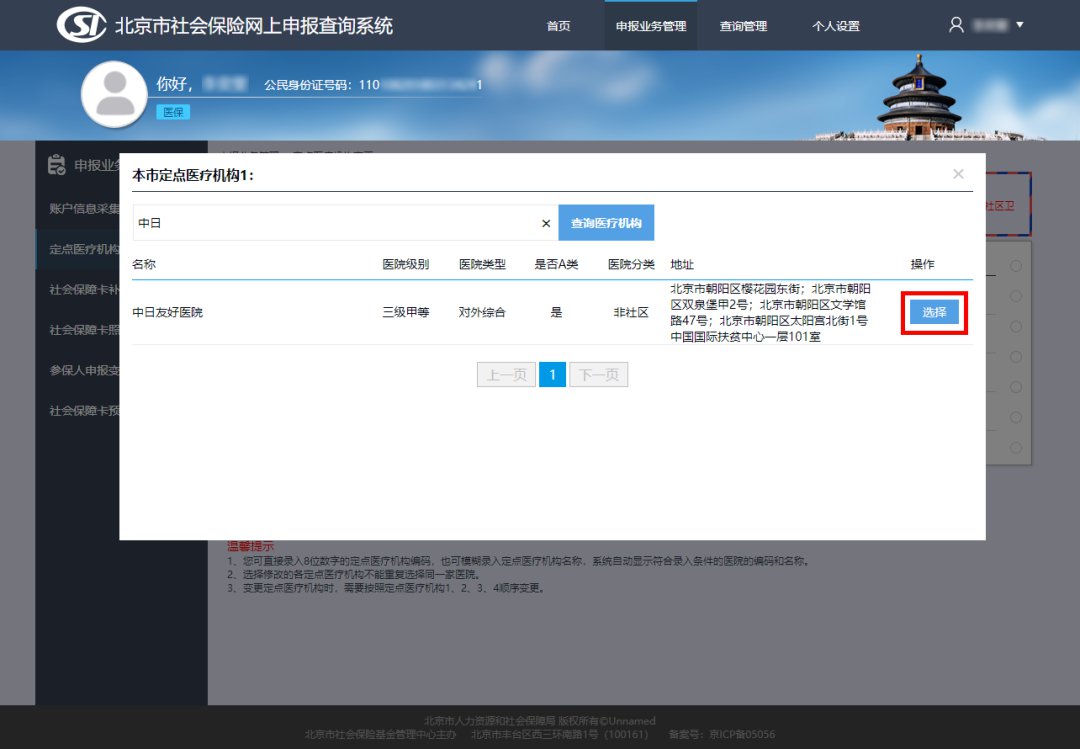Image resolution: width=1080 pixels, height=749 pixels.
Task: Close the 本市定点医疗机构1 dialog
Action: coord(958,174)
